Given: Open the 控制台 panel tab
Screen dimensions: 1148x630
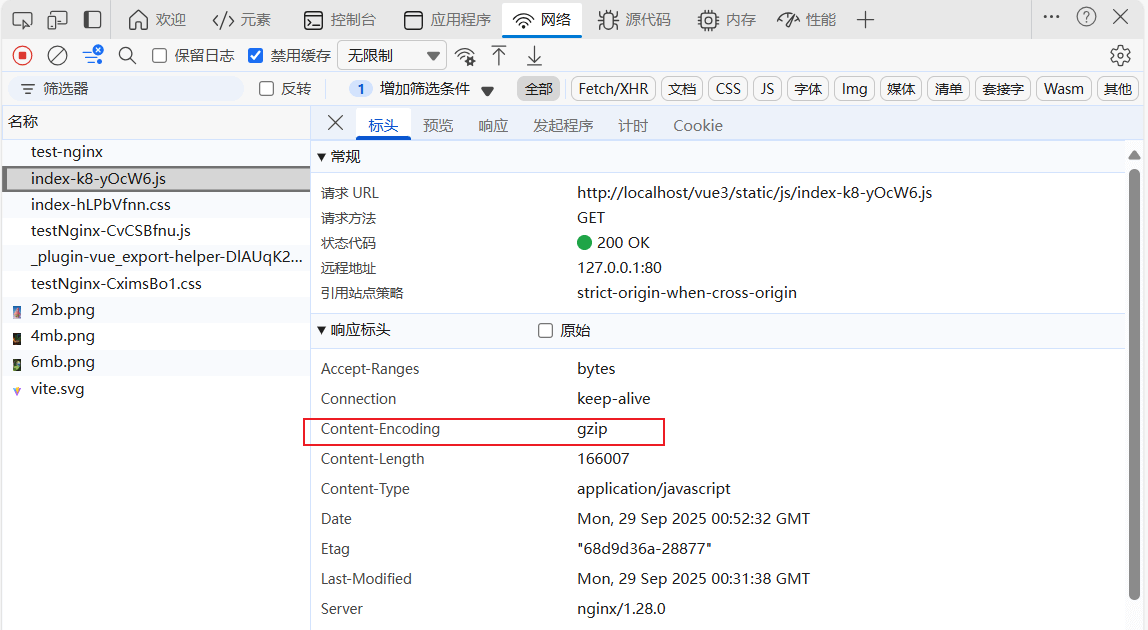Looking at the screenshot, I should point(339,20).
